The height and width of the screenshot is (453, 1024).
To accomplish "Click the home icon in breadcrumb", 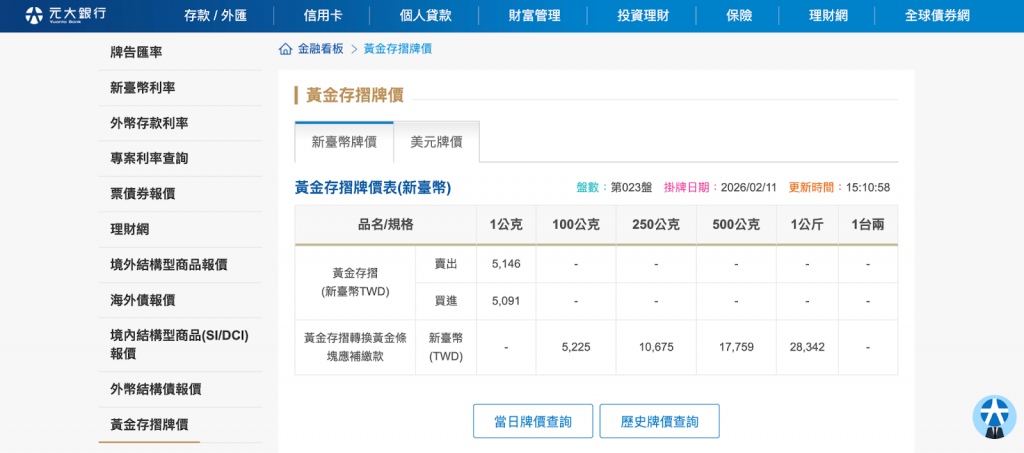I will (286, 49).
